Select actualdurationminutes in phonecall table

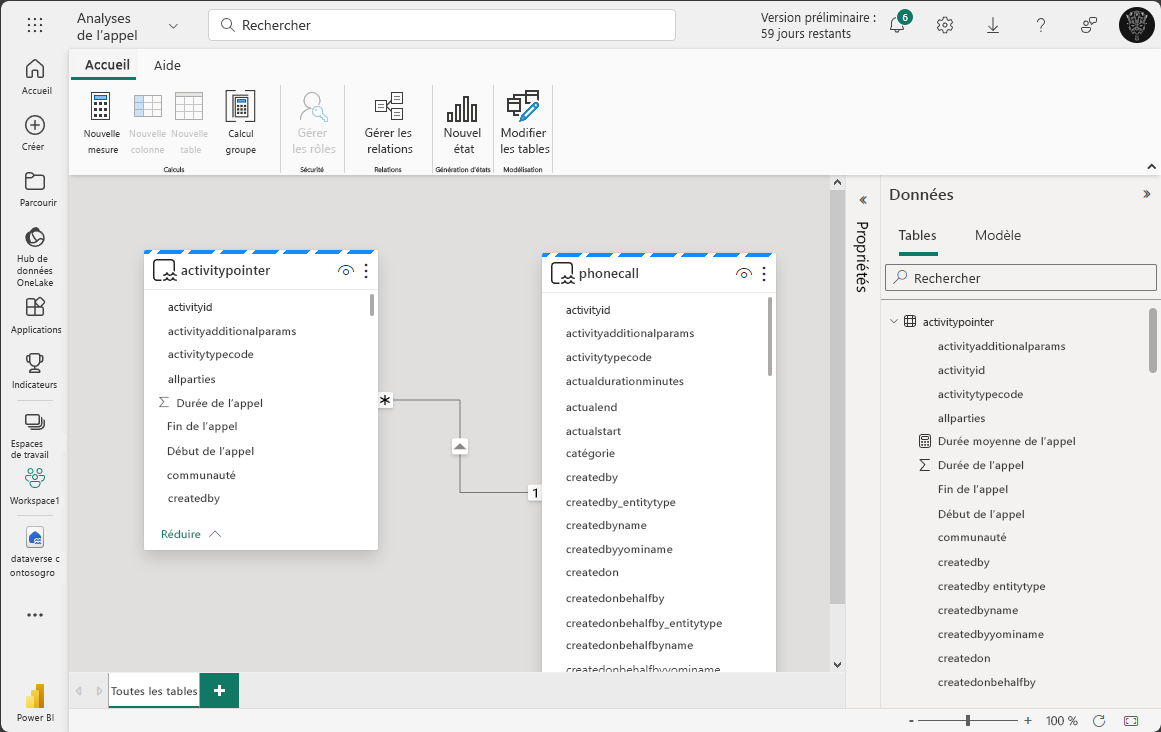(x=624, y=381)
